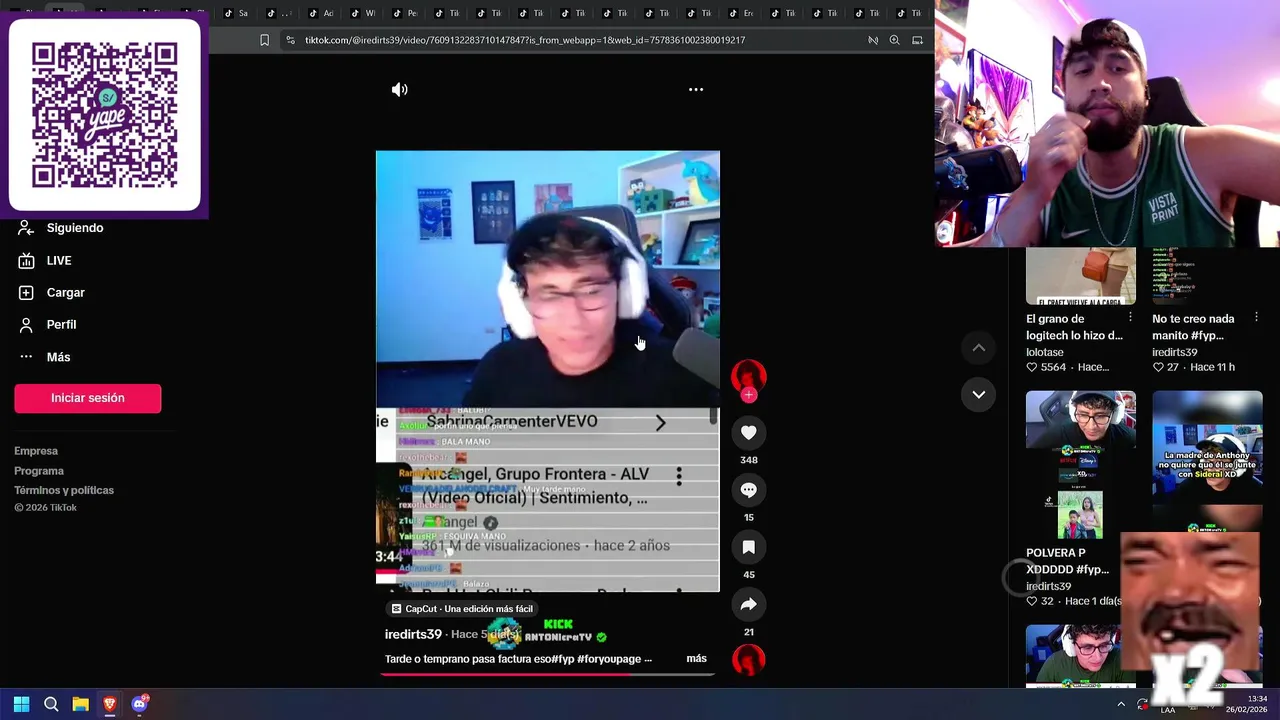Go to next video arrow

979,395
